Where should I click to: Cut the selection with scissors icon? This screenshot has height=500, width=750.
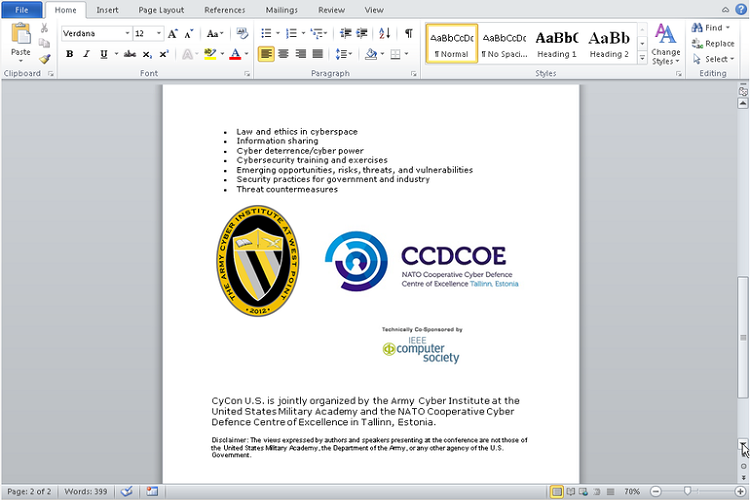tap(44, 28)
